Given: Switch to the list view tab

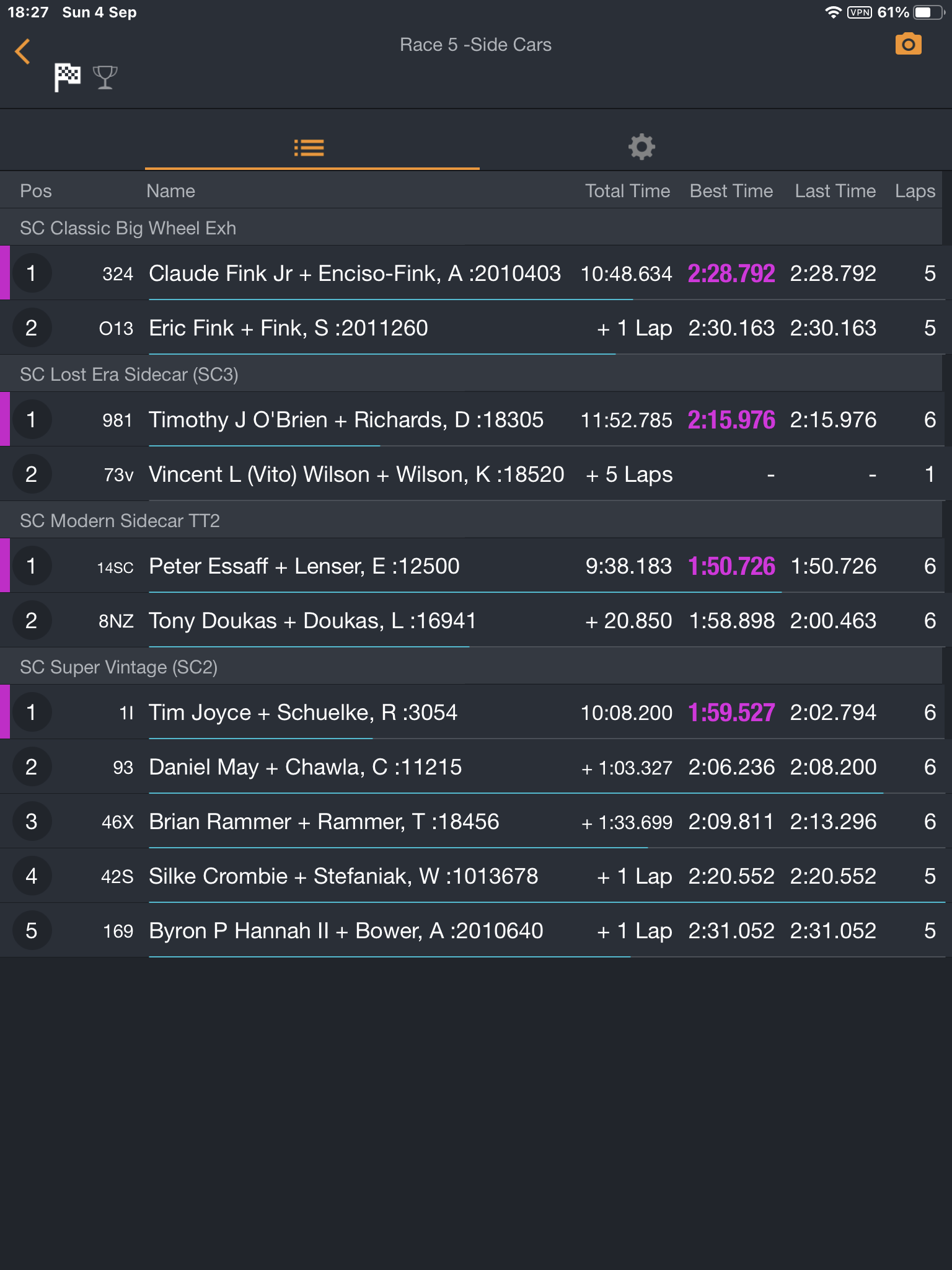Looking at the screenshot, I should [x=309, y=148].
